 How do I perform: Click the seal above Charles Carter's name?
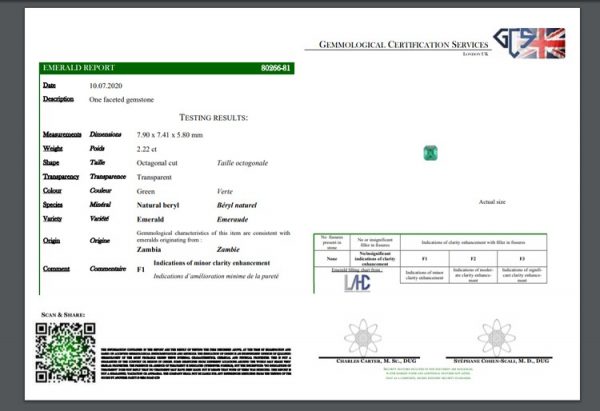362,335
